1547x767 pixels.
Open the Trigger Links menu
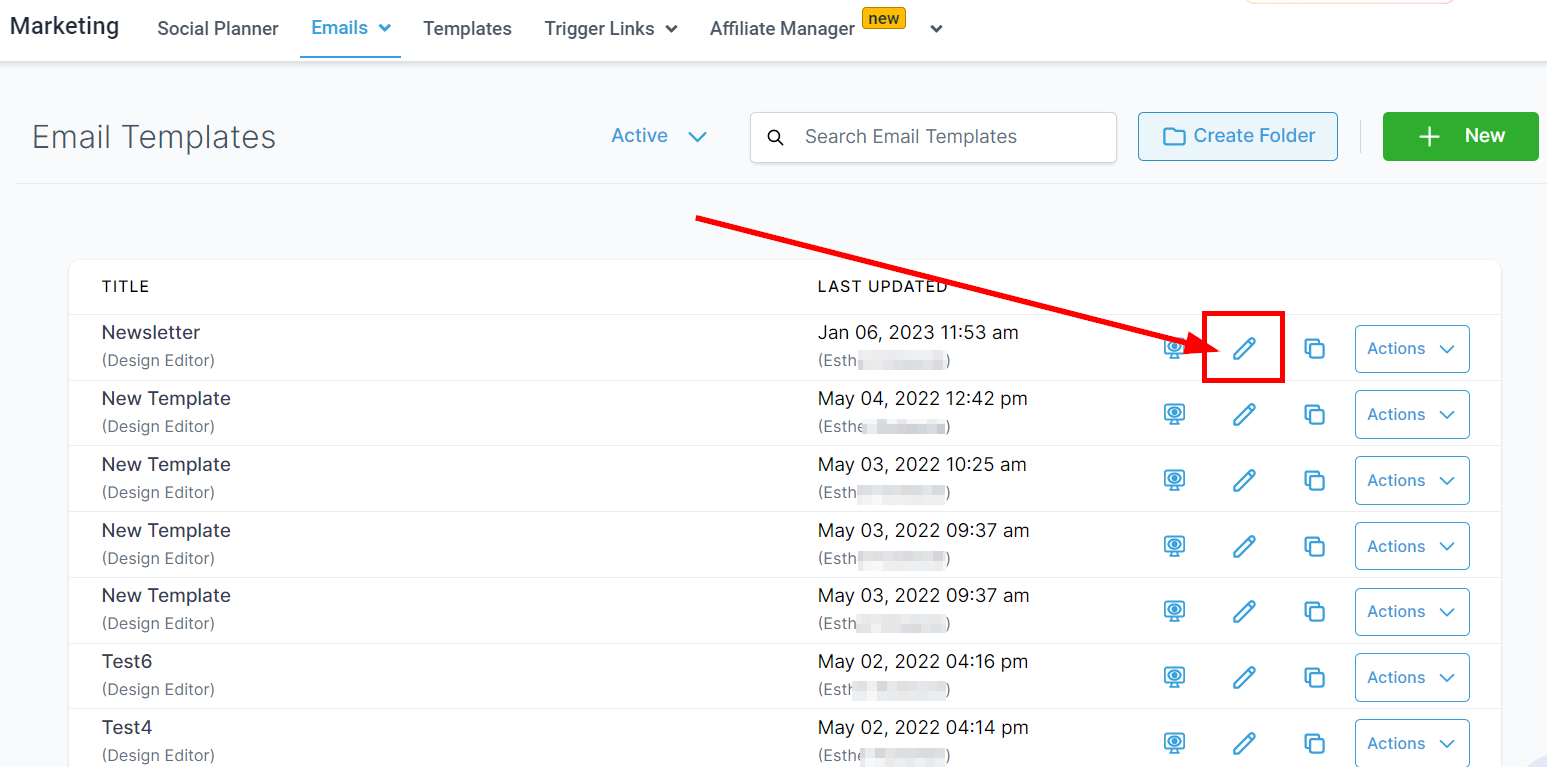[x=610, y=29]
